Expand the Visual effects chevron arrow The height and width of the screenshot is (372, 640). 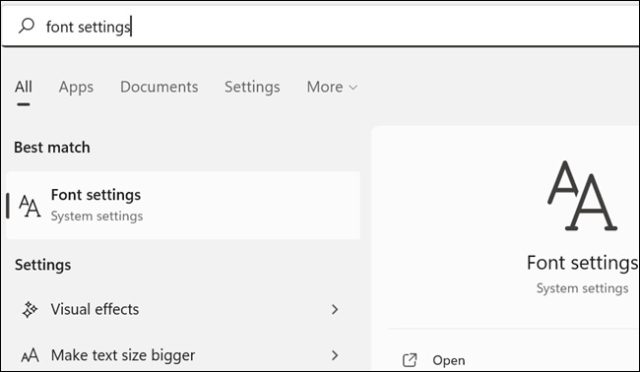click(335, 310)
